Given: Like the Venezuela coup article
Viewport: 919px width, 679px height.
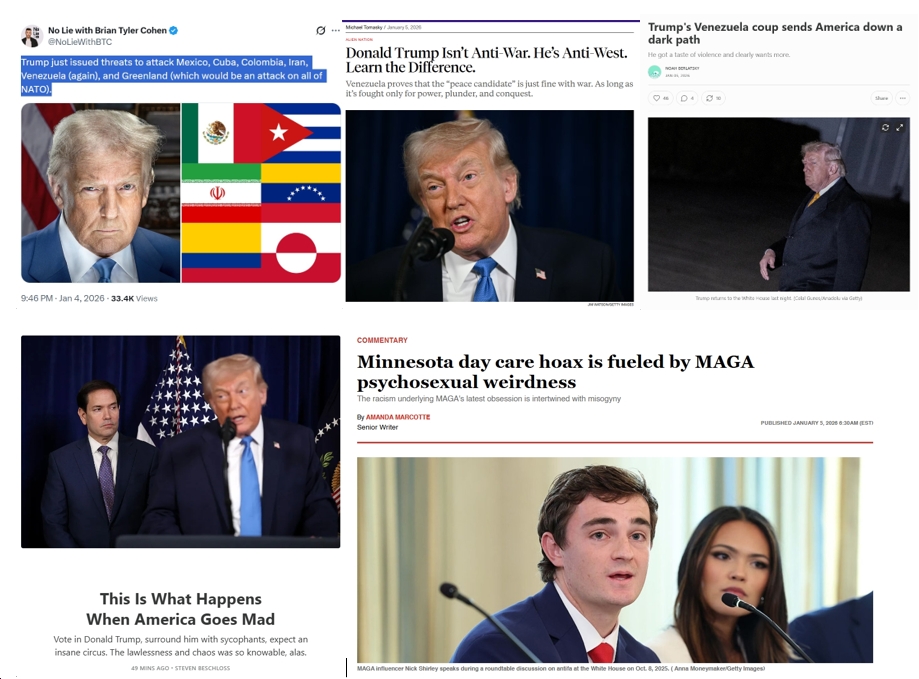Looking at the screenshot, I should 661,98.
